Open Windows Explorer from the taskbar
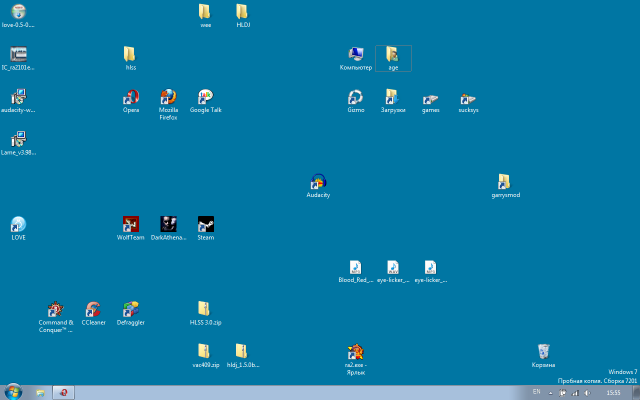 (40, 393)
